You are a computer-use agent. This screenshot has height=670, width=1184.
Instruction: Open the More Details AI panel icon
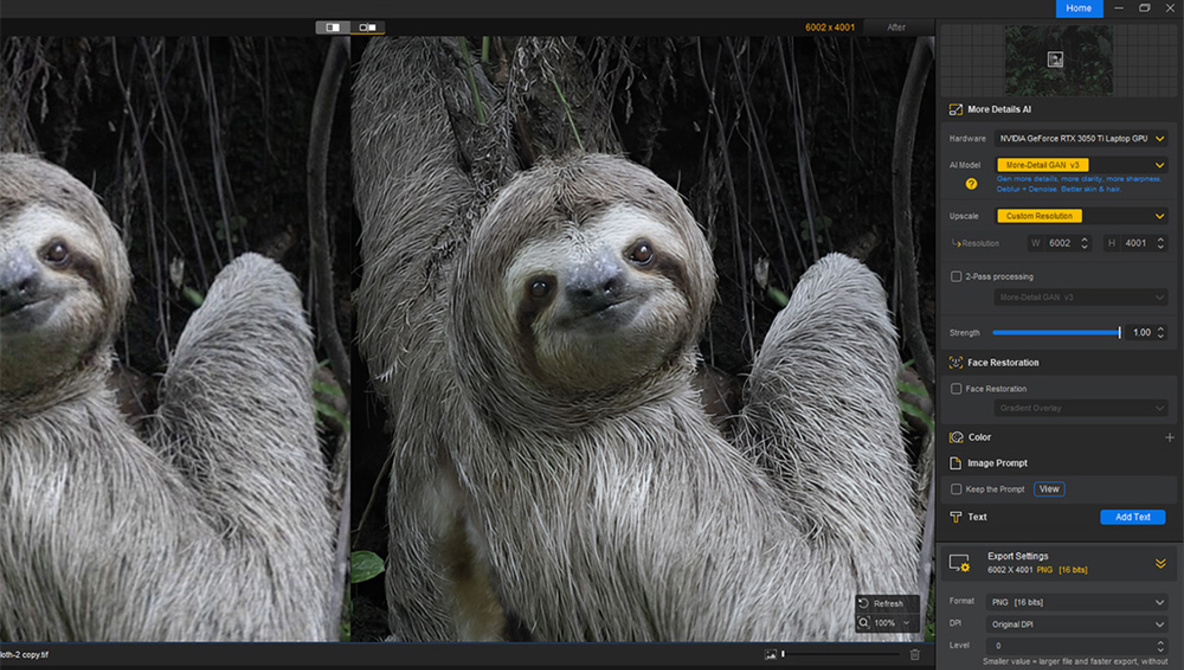[956, 109]
